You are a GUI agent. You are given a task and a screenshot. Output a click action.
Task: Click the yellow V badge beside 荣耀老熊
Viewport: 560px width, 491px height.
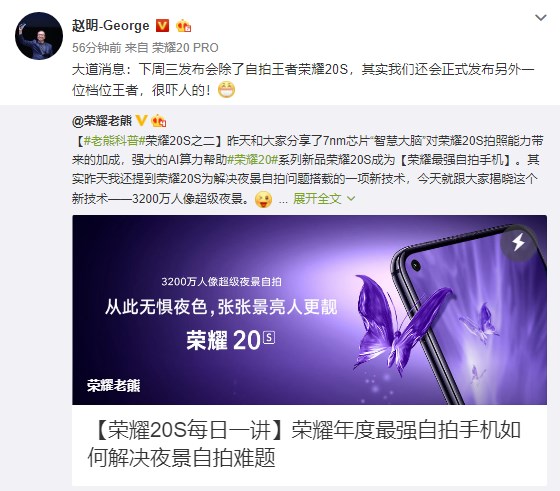141,121
